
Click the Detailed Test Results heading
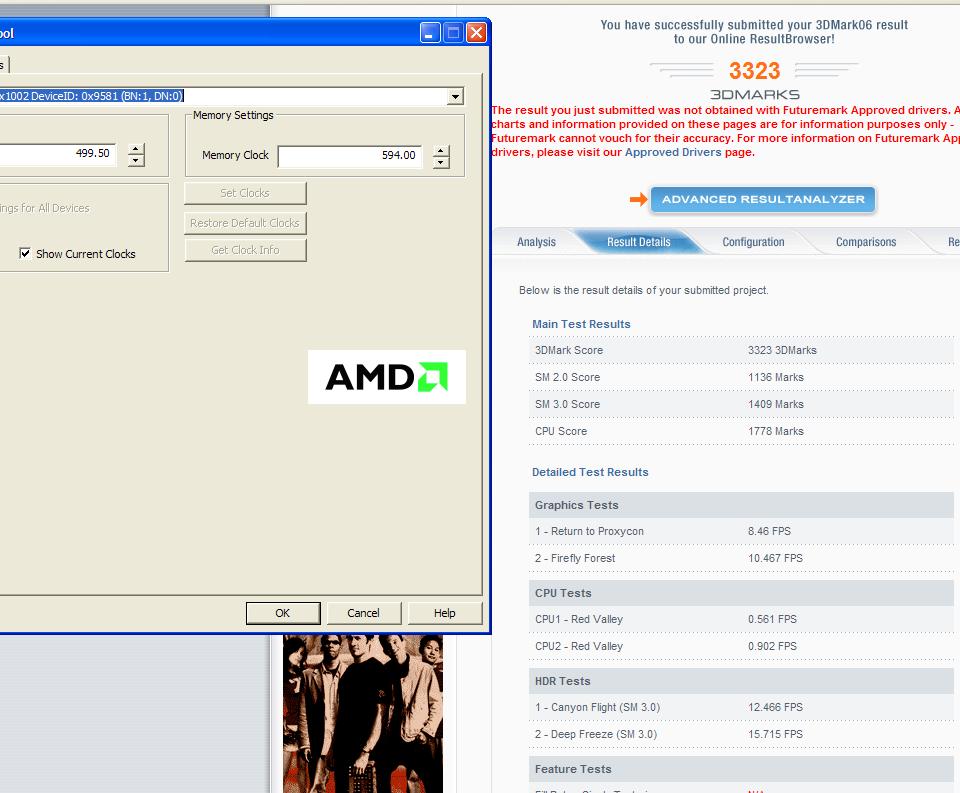pos(590,472)
